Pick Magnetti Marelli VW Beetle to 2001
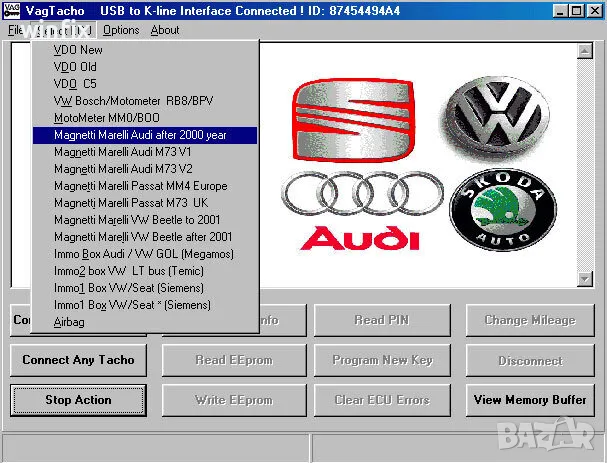Screen dimensions: 607x463 [x=145, y=220]
